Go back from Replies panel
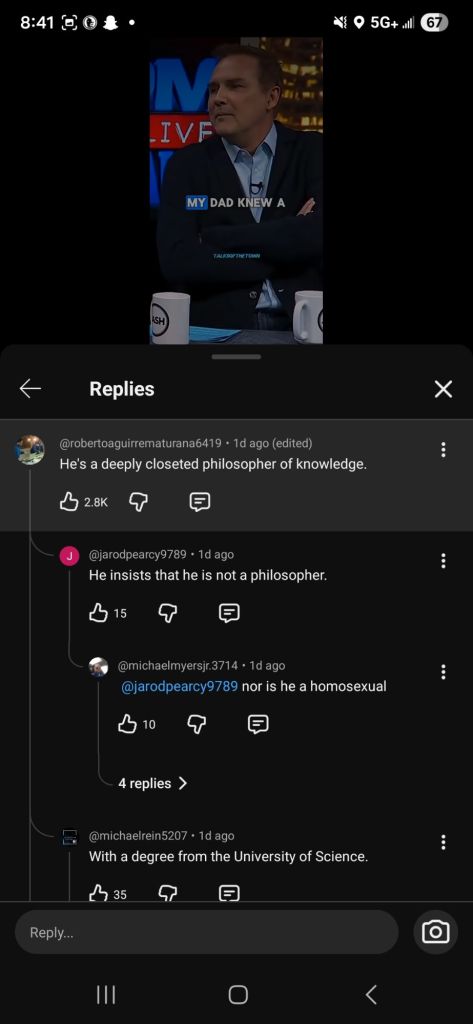473x1024 pixels. 30,389
